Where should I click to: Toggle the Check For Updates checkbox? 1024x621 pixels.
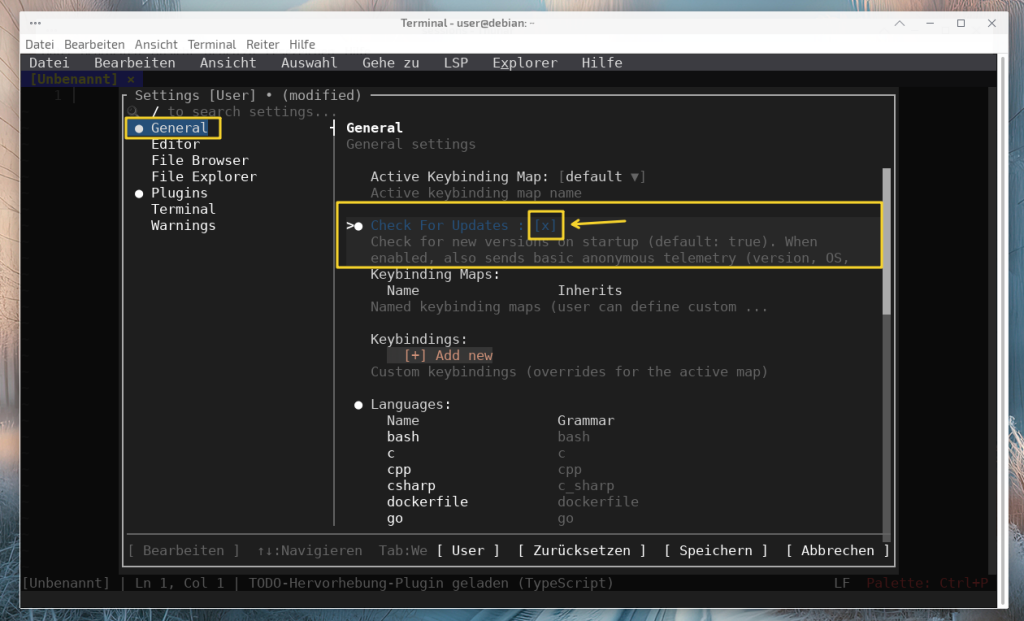point(545,225)
